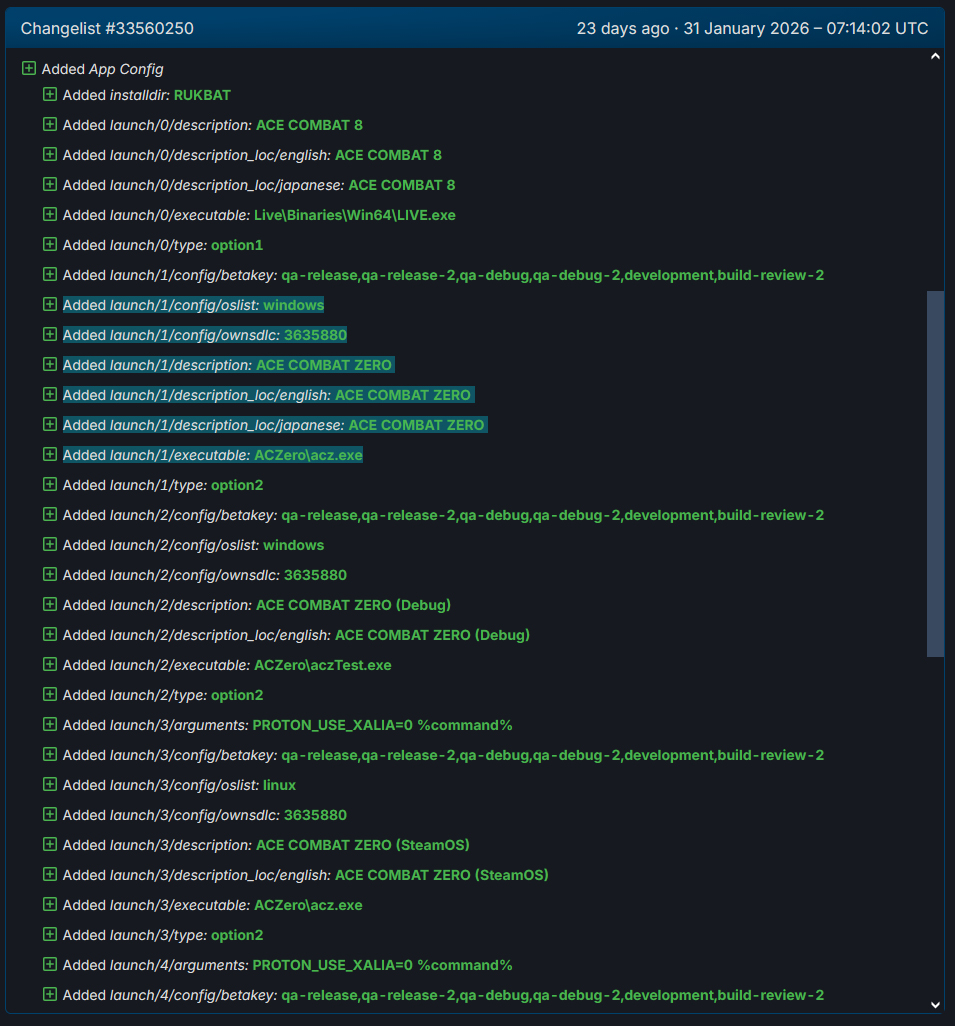This screenshot has height=1026, width=955.
Task: Click 'ACE COMBAT ZERO (Debug)' in launch/2/description
Action: click(353, 605)
